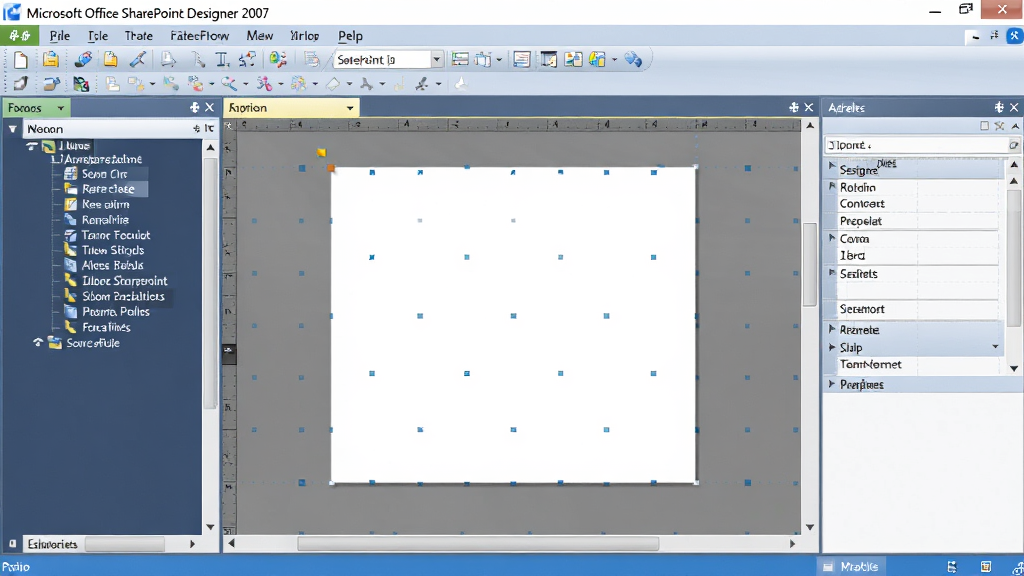Click the canvas vertical scrollbar thumb
Image resolution: width=1024 pixels, height=576 pixels.
coord(810,264)
